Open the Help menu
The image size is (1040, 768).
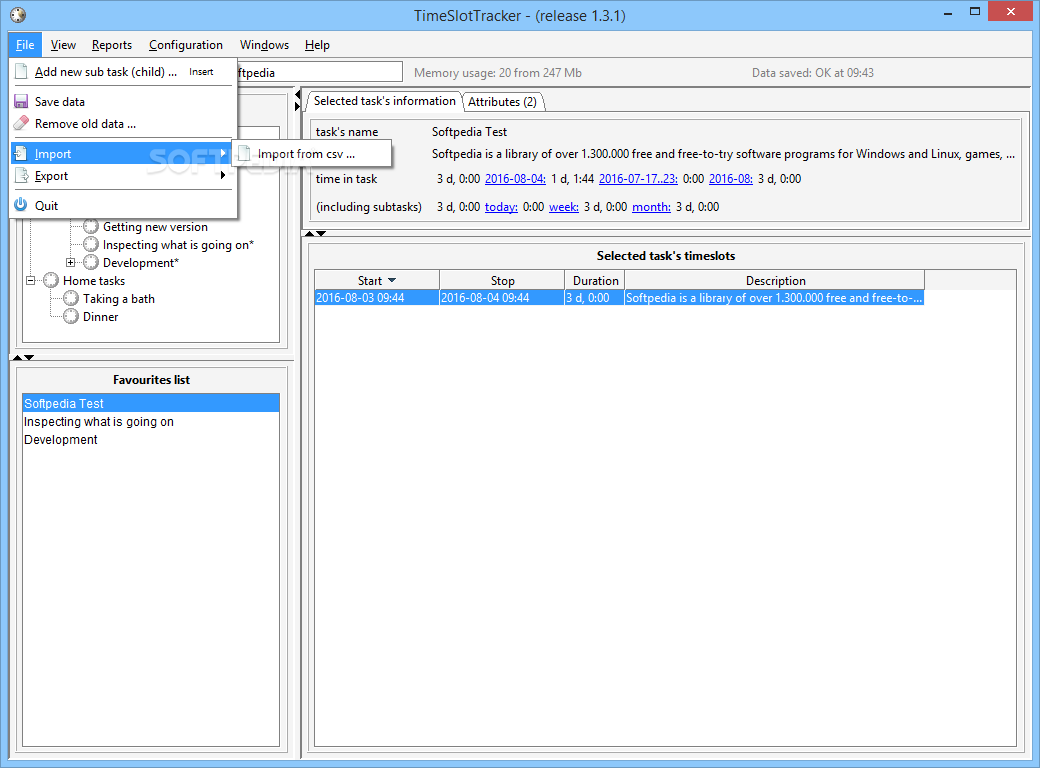coord(317,45)
